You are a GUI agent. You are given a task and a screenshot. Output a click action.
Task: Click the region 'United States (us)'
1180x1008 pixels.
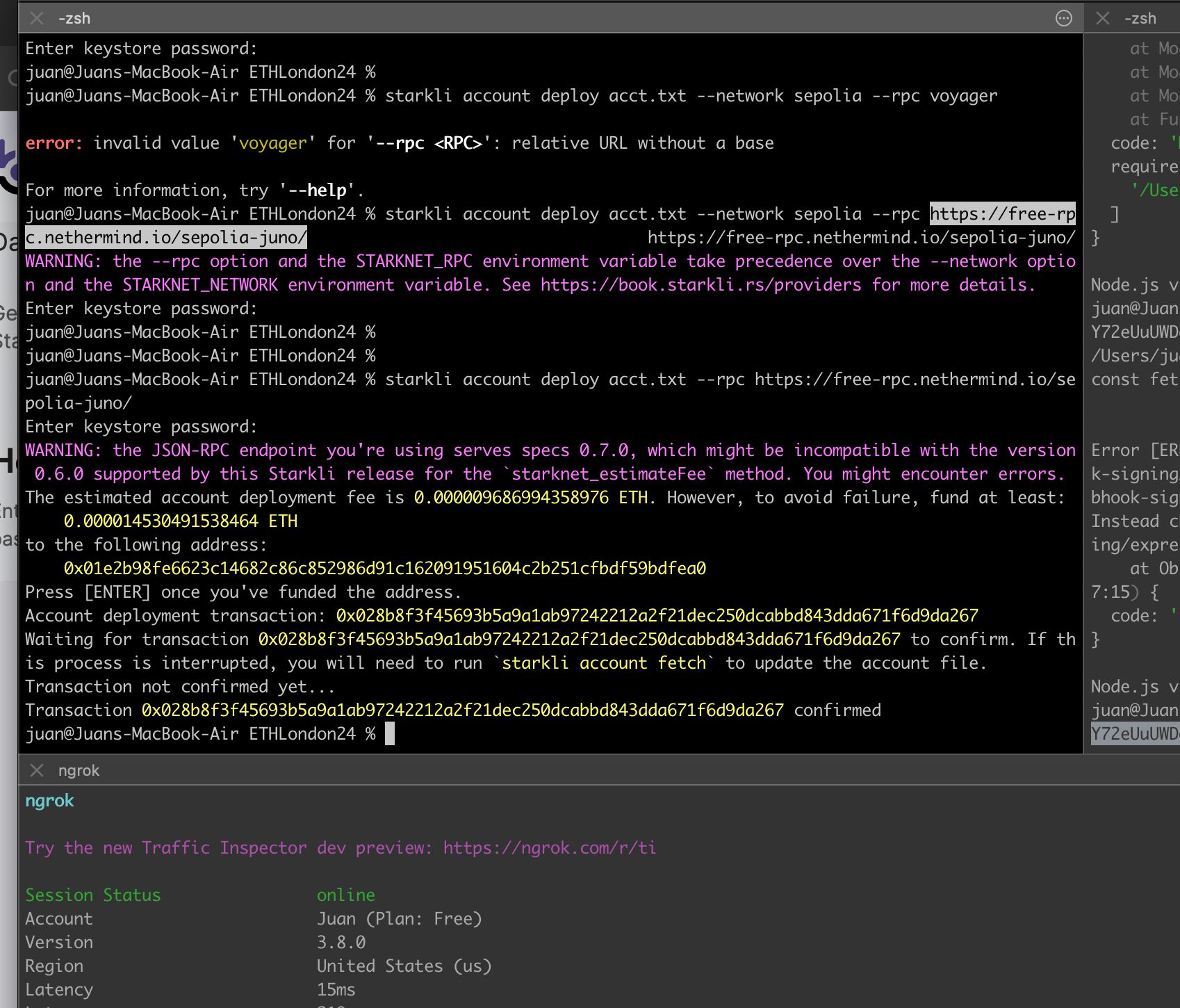click(404, 966)
